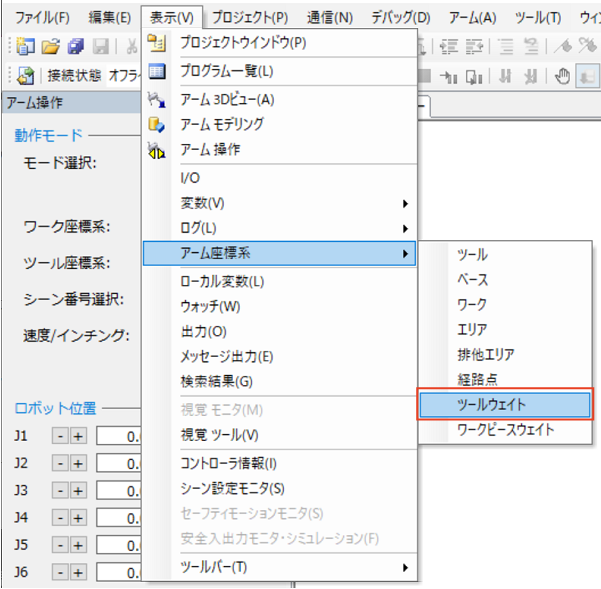The image size is (601, 589).
Task: Click the new project toolbar icon
Action: [26, 47]
